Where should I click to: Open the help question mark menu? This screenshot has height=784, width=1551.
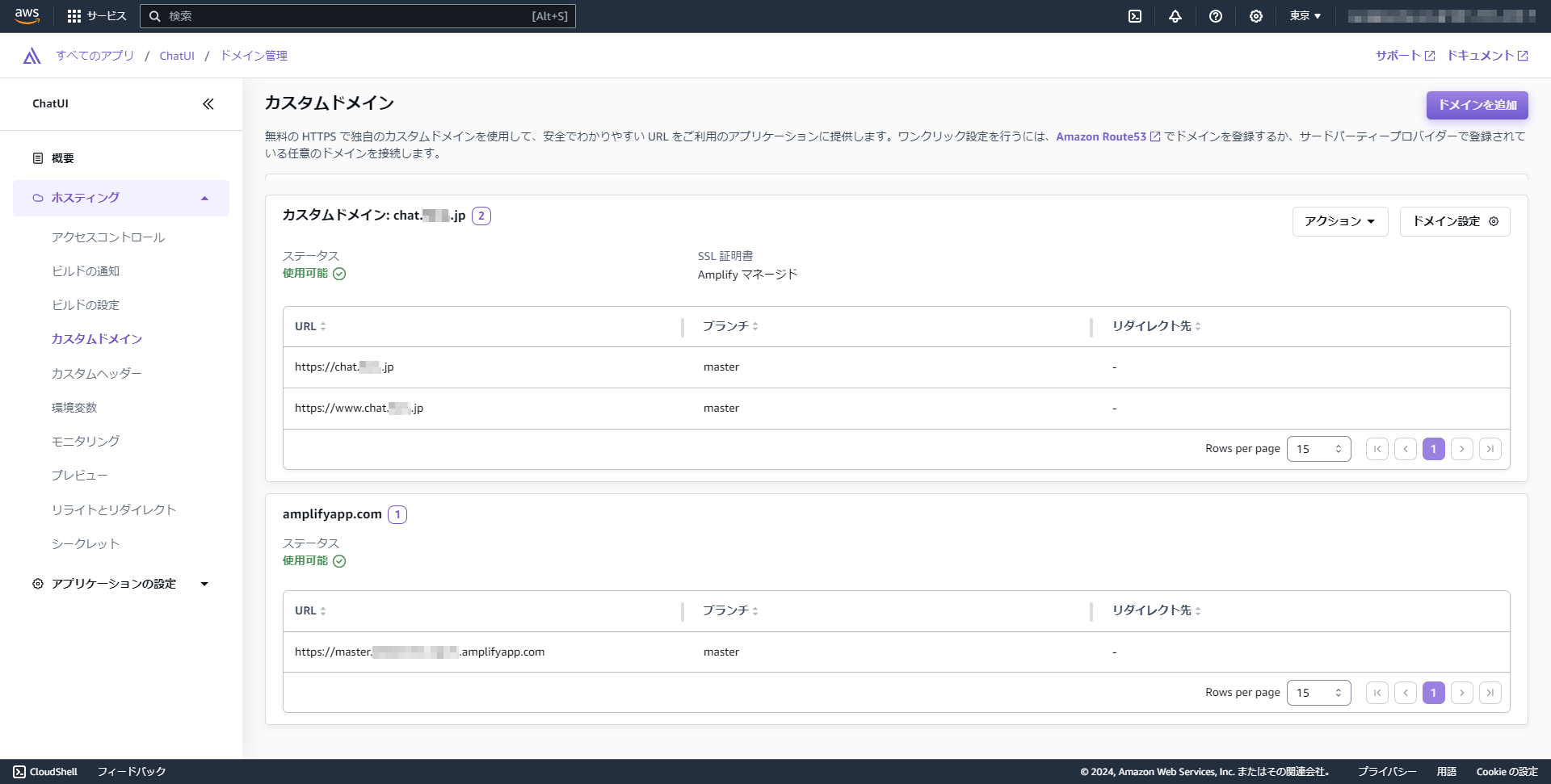click(1216, 16)
